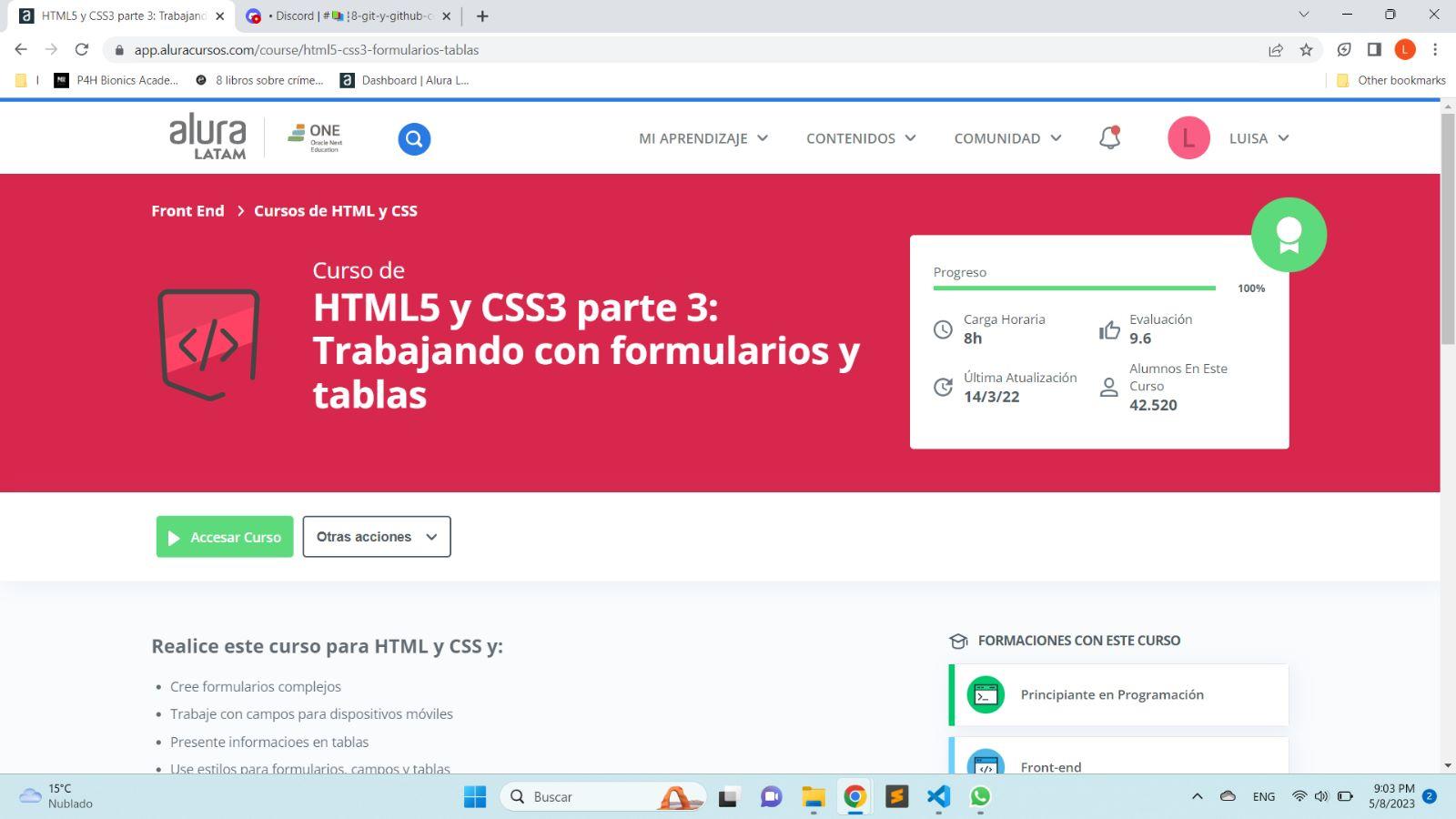Reload the page in Chrome

point(82,49)
